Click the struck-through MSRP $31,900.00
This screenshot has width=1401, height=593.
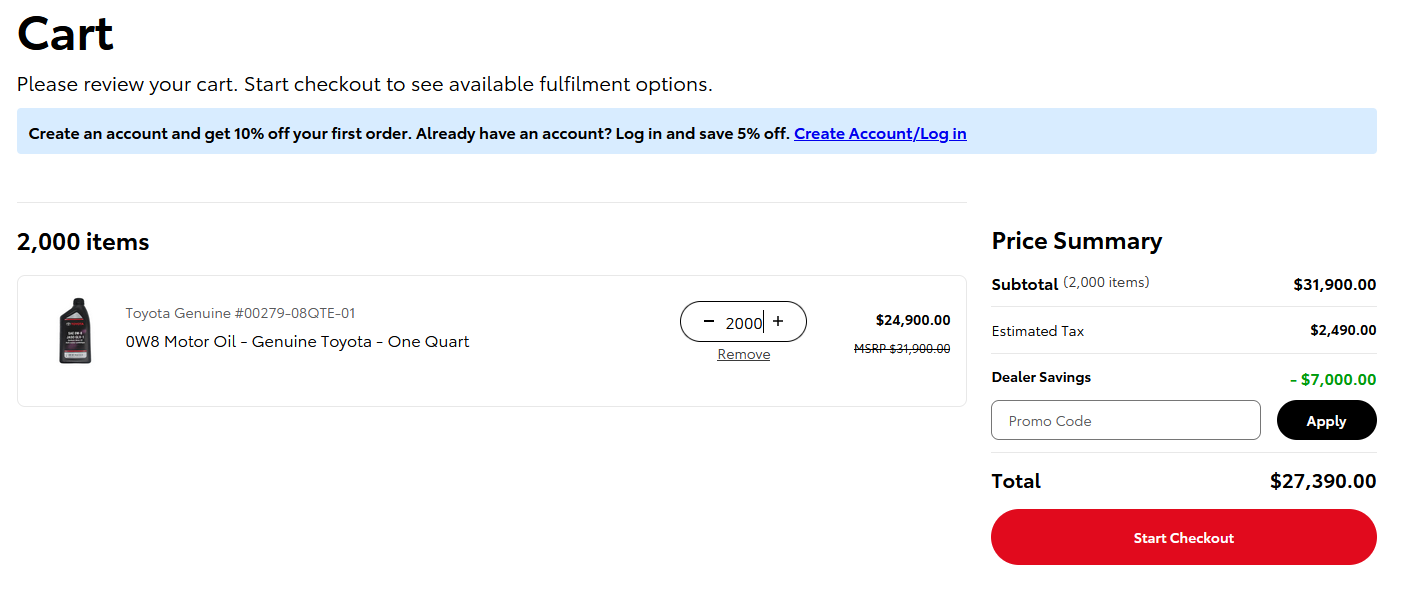coord(902,349)
